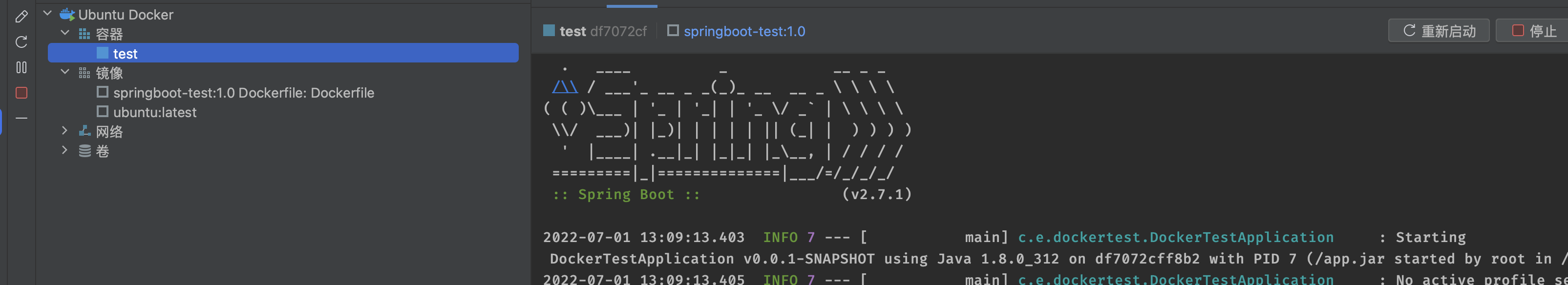Click the pause icon in left toolbar

click(21, 67)
